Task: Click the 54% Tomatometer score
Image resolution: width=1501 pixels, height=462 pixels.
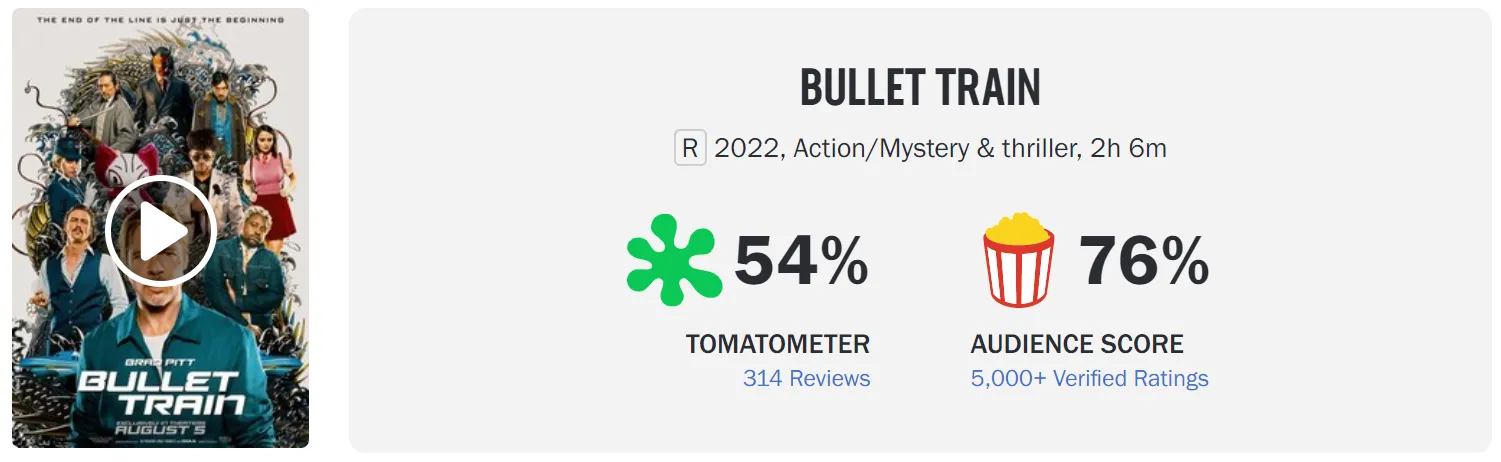Action: [801, 261]
